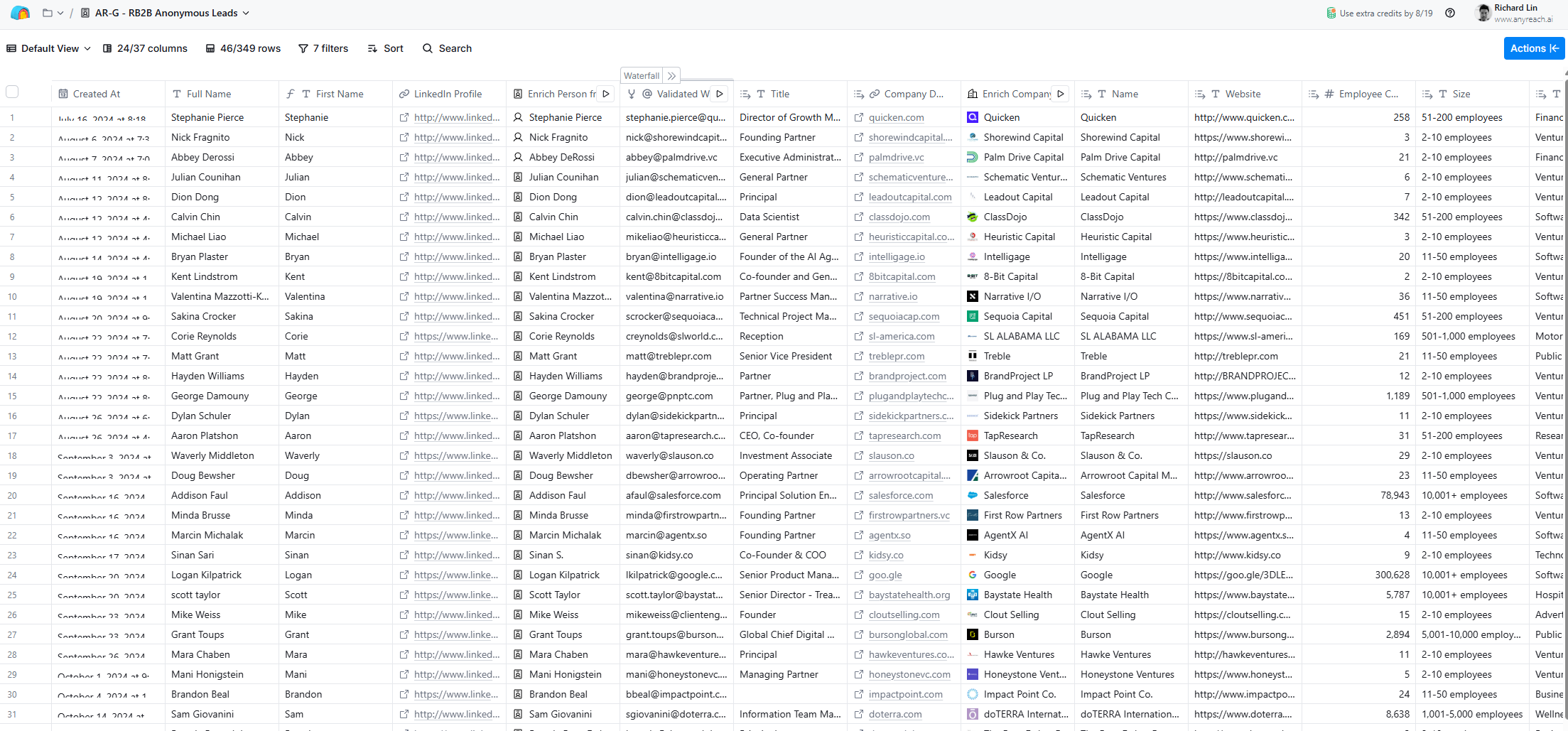Click the Baystate Health logo icon
This screenshot has width=1568, height=731.
973,595
